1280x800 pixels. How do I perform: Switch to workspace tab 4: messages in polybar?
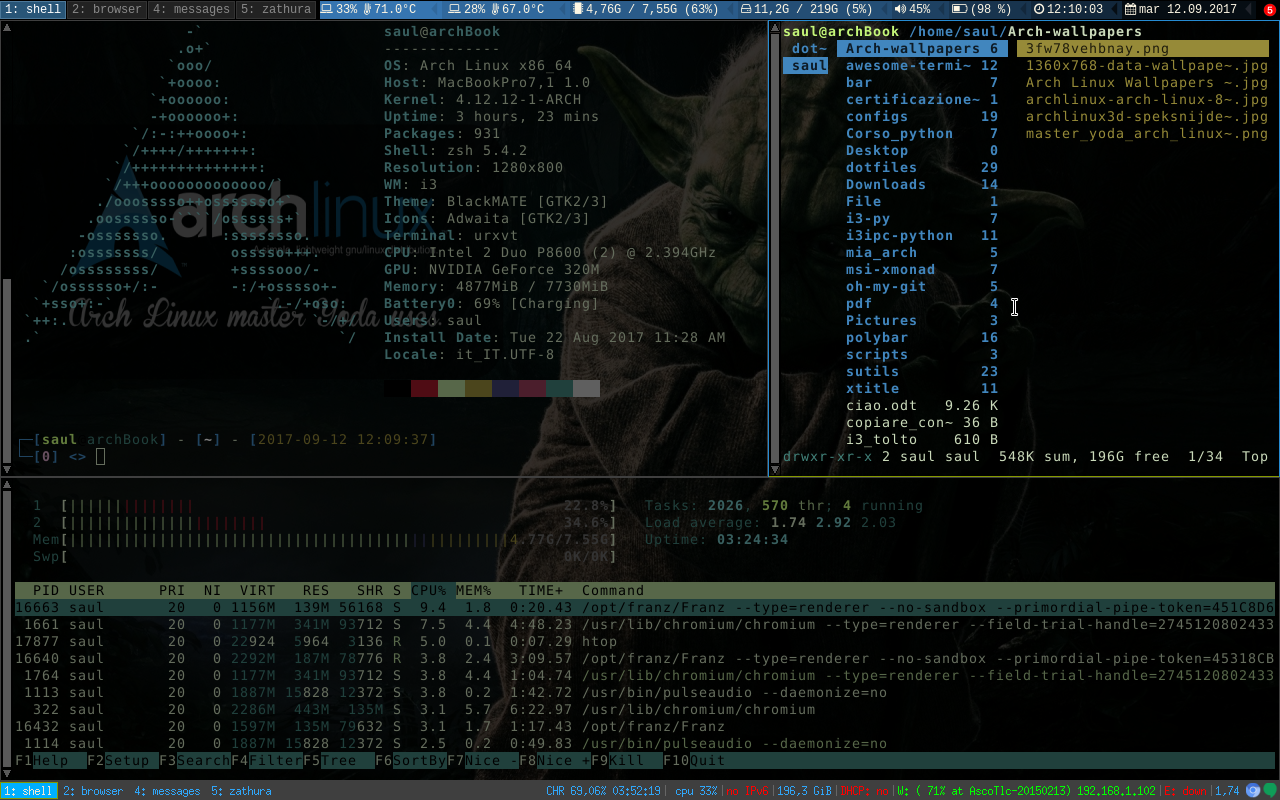pos(190,9)
